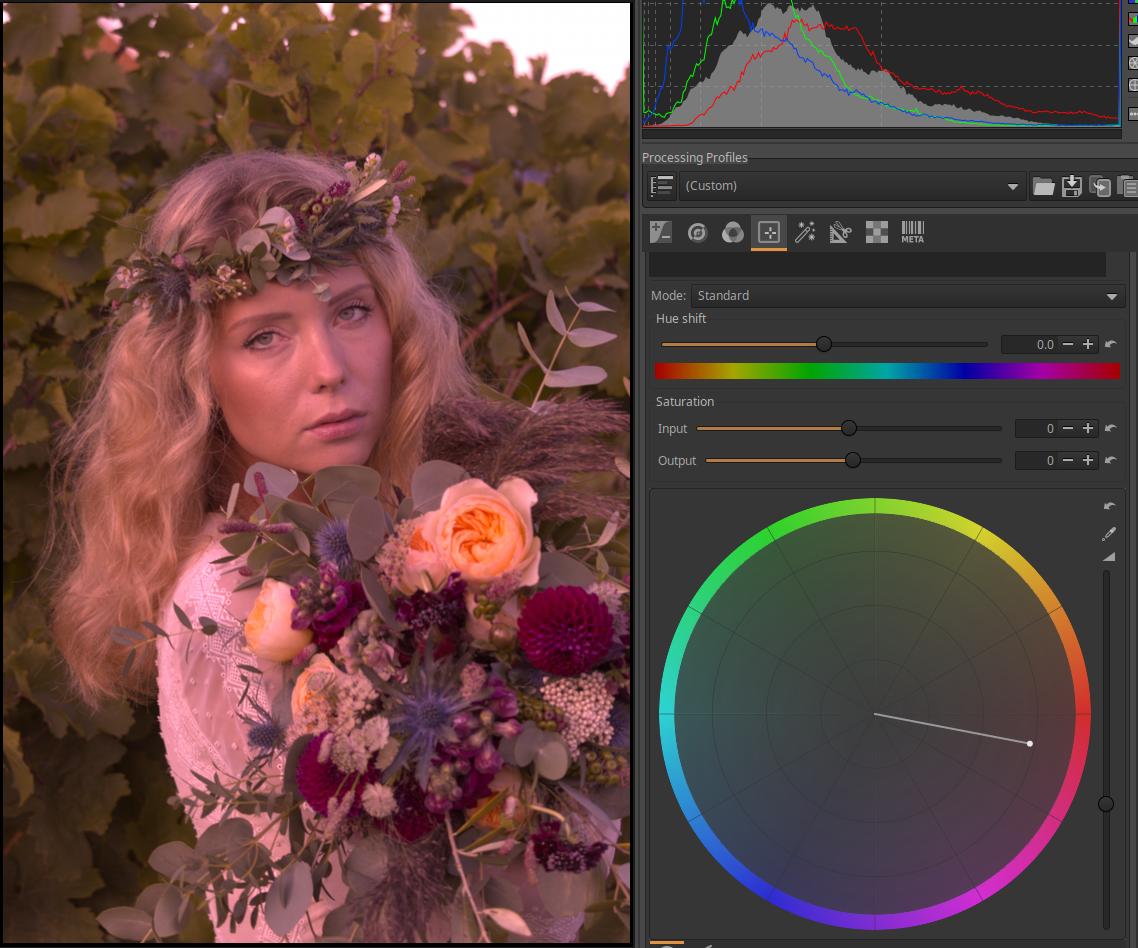This screenshot has height=948, width=1138.
Task: Open the Raw checkerboard tab icon
Action: click(876, 233)
